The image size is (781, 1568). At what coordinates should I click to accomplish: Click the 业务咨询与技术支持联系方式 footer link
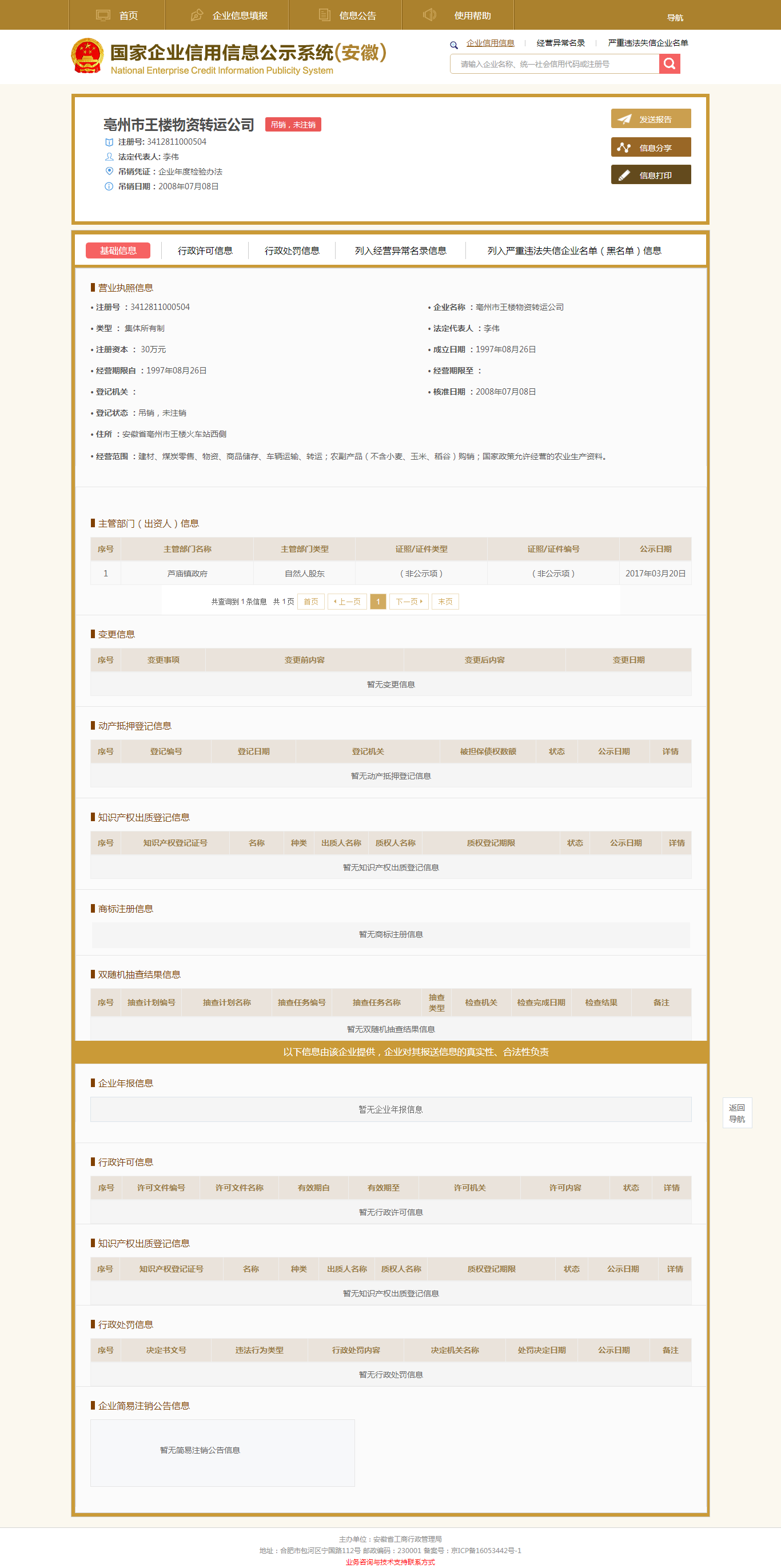point(390,1562)
